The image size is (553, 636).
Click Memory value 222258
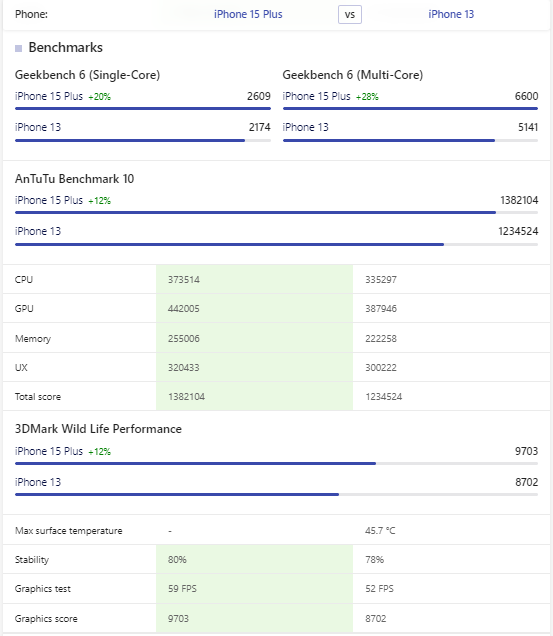tap(381, 339)
